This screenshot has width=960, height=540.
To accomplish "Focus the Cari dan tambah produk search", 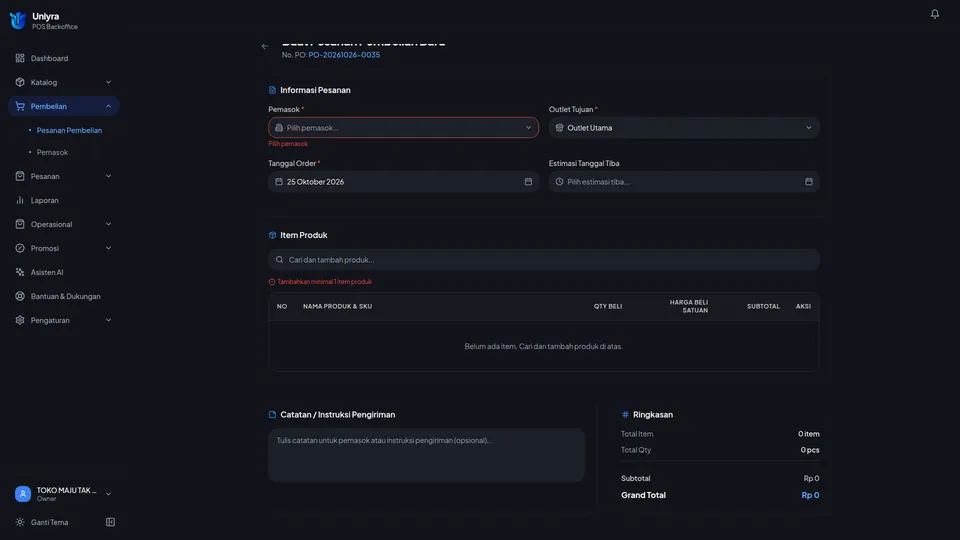I will point(544,260).
